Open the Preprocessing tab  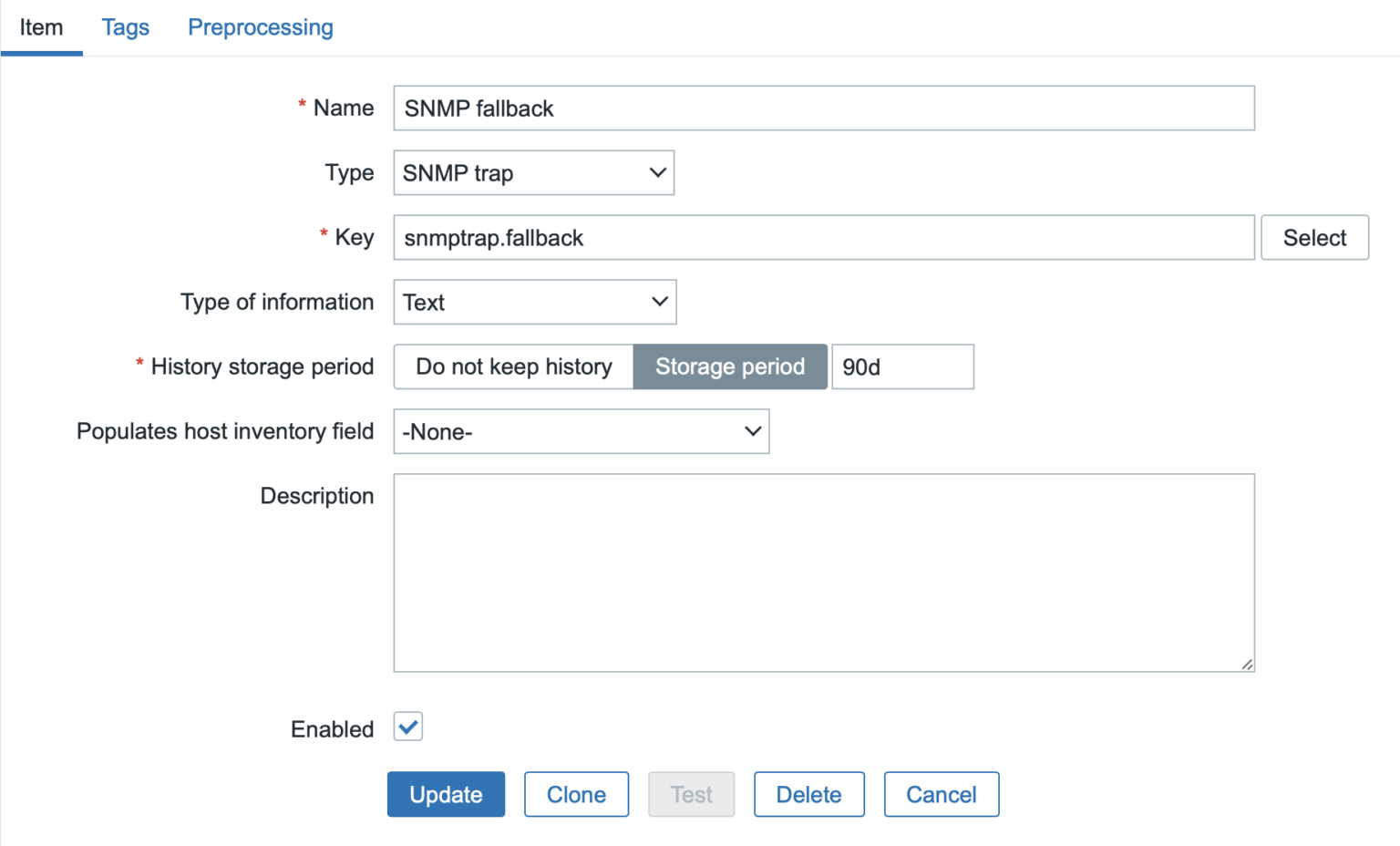pos(260,27)
